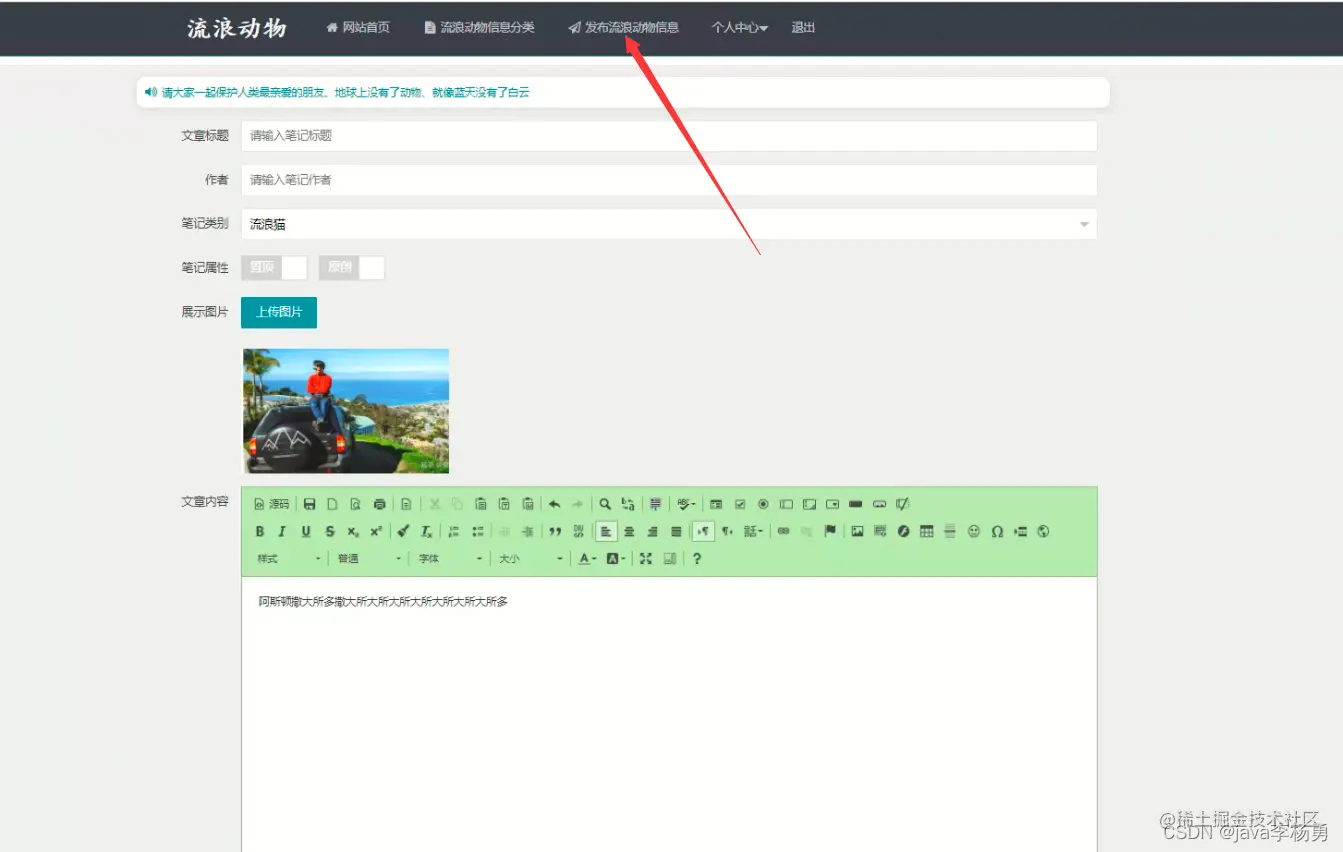Insert an Anchor flag

pyautogui.click(x=830, y=531)
